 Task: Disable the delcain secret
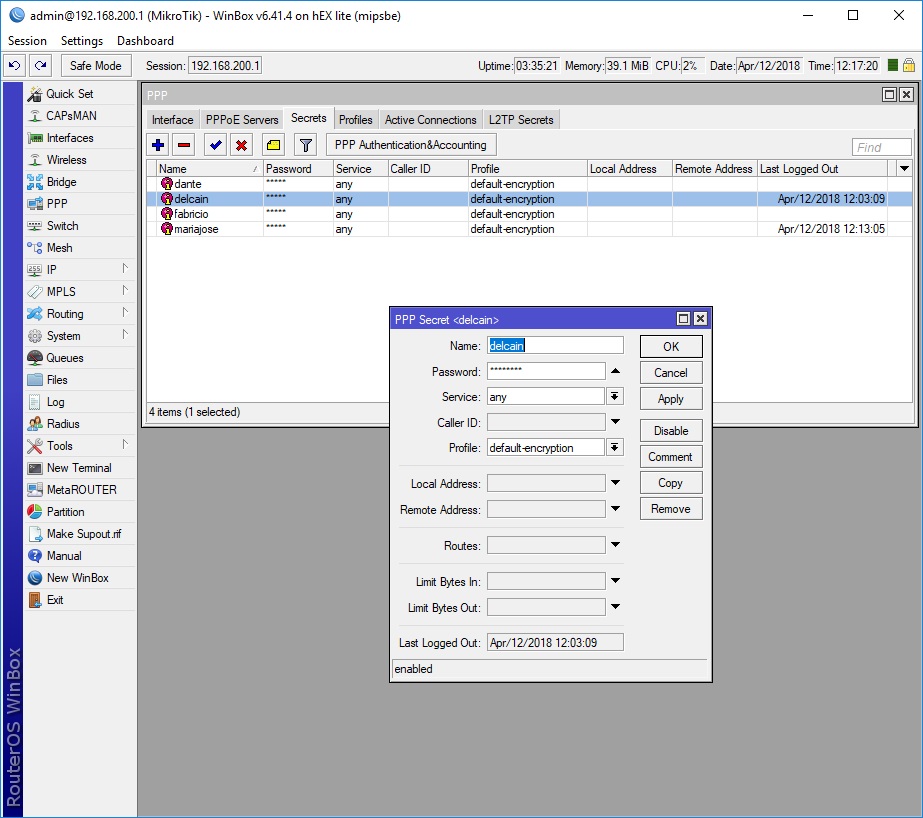(x=671, y=431)
